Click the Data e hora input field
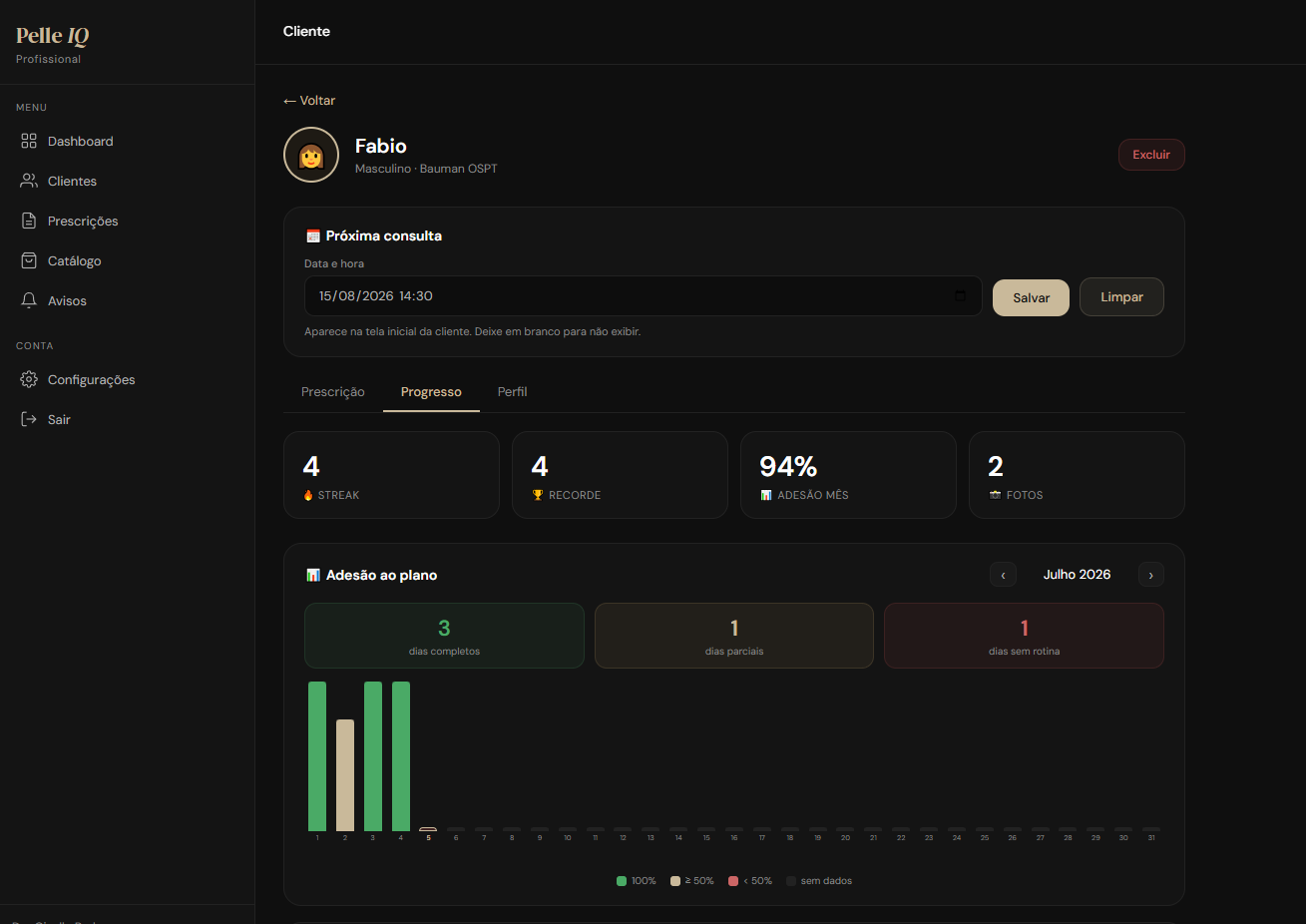 point(644,295)
